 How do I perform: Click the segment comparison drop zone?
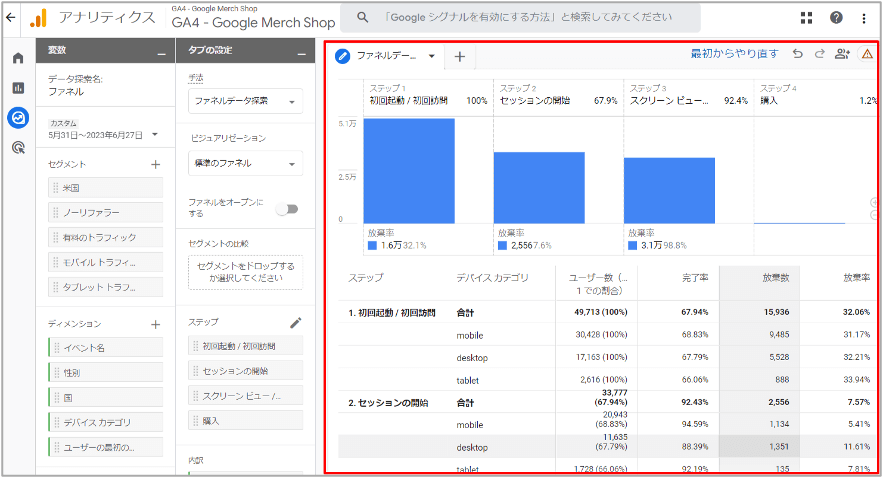coord(245,272)
